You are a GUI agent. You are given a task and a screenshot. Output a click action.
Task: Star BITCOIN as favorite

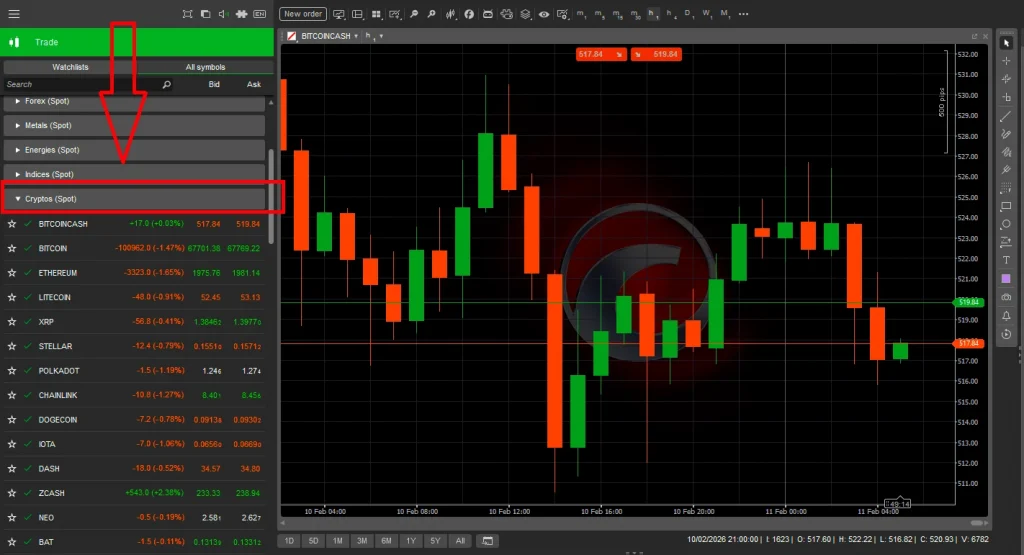[12, 249]
